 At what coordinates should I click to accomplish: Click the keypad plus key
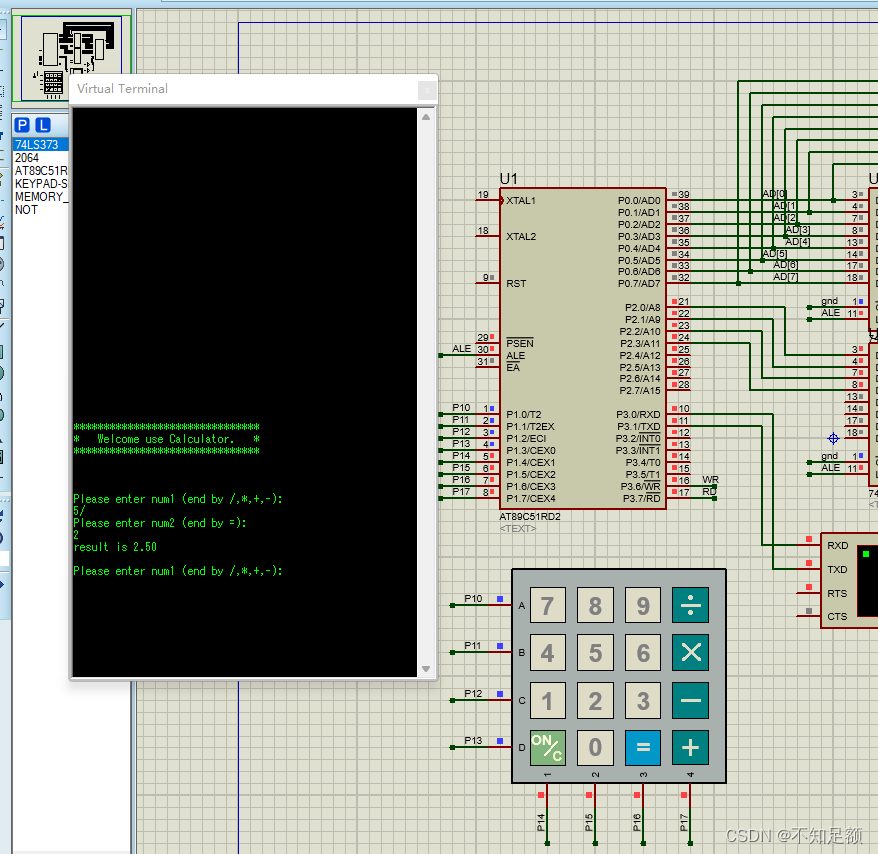pyautogui.click(x=690, y=748)
